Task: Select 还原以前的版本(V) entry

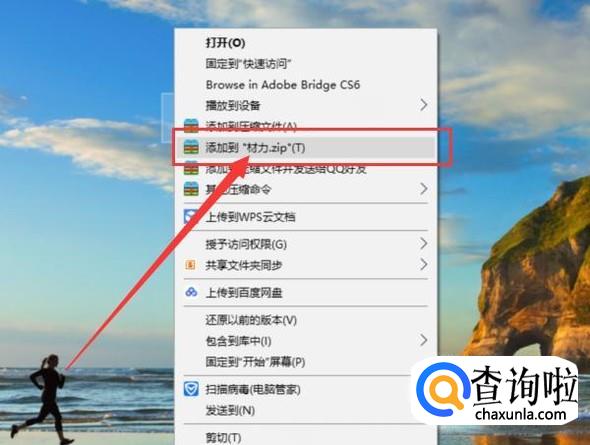Action: [x=251, y=320]
